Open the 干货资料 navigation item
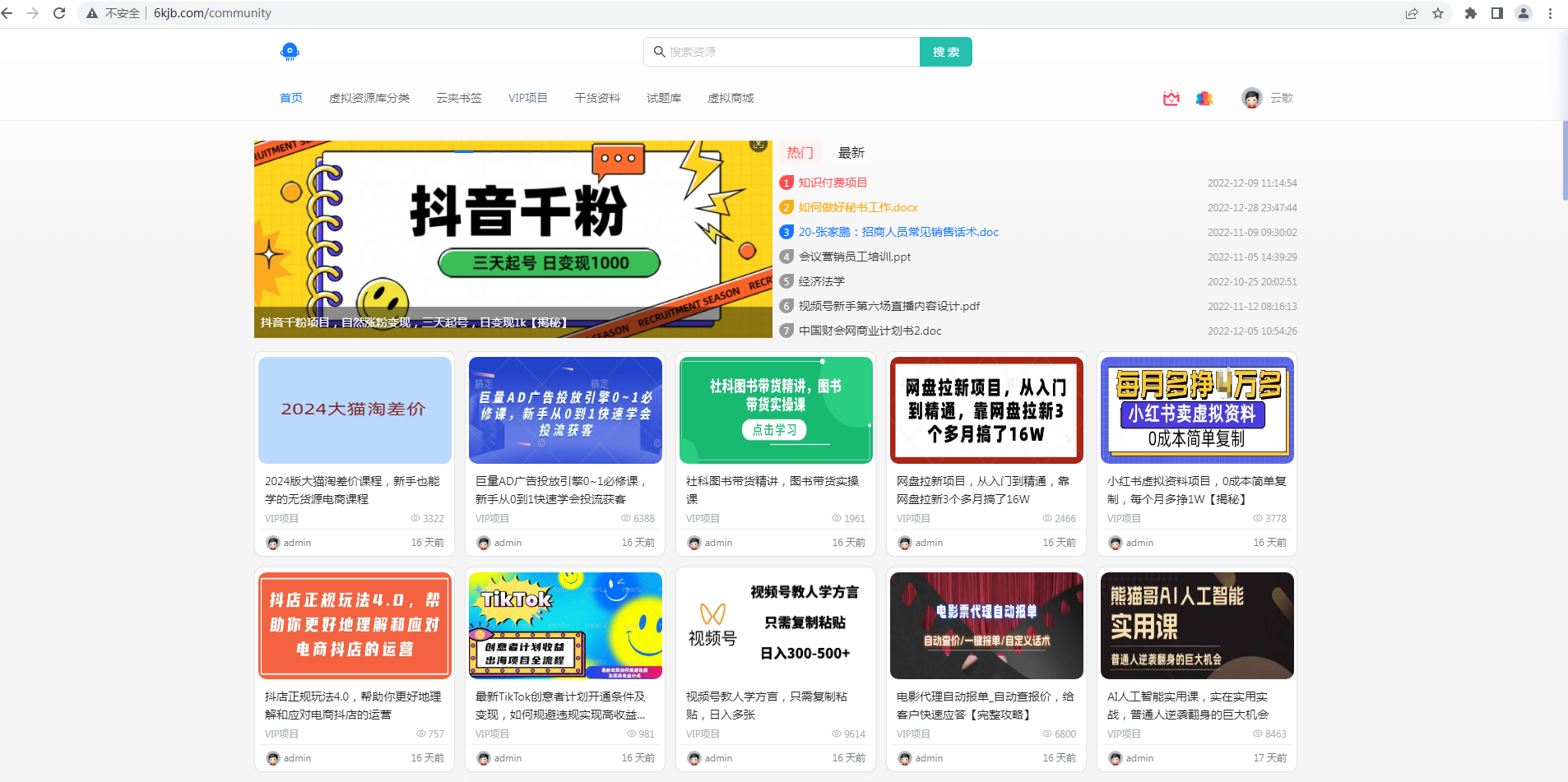 [597, 98]
